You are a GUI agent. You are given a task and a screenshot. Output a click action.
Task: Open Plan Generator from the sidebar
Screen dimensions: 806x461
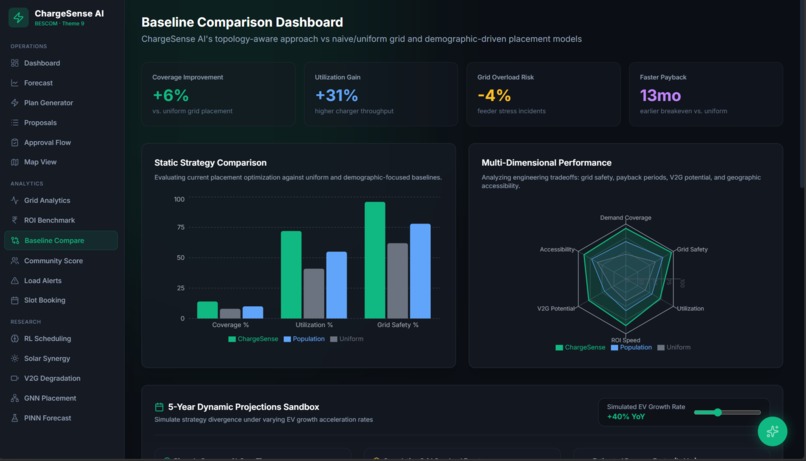[61, 103]
